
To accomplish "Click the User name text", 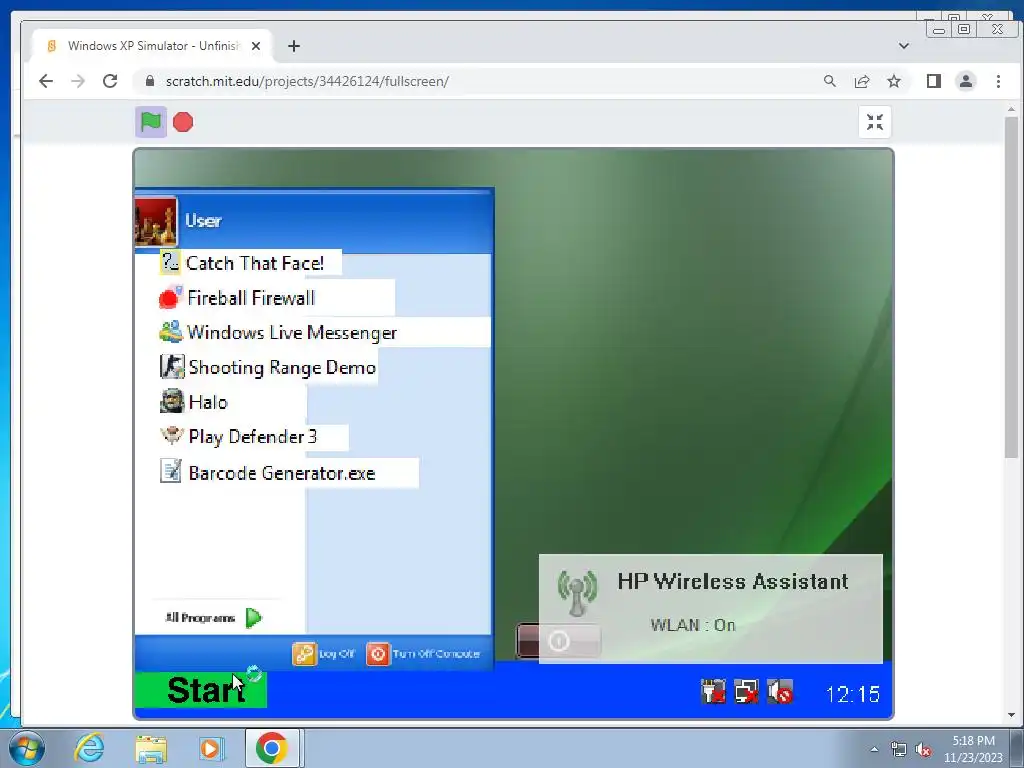I will click(x=203, y=220).
